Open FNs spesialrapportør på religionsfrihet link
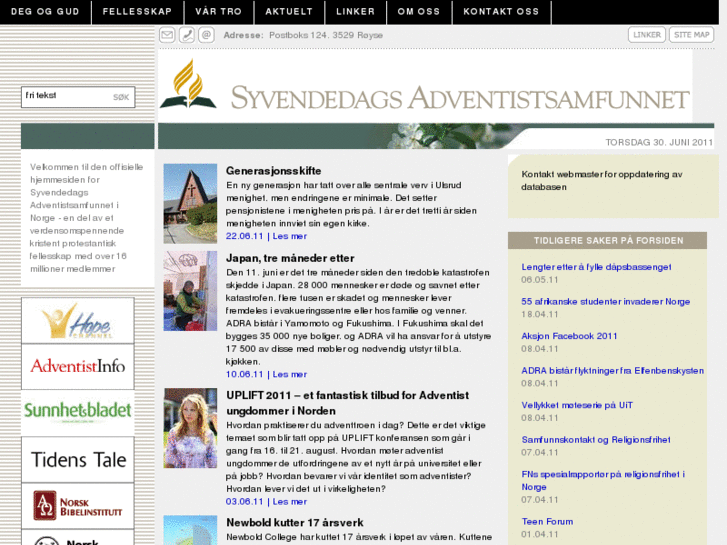 click(x=603, y=481)
